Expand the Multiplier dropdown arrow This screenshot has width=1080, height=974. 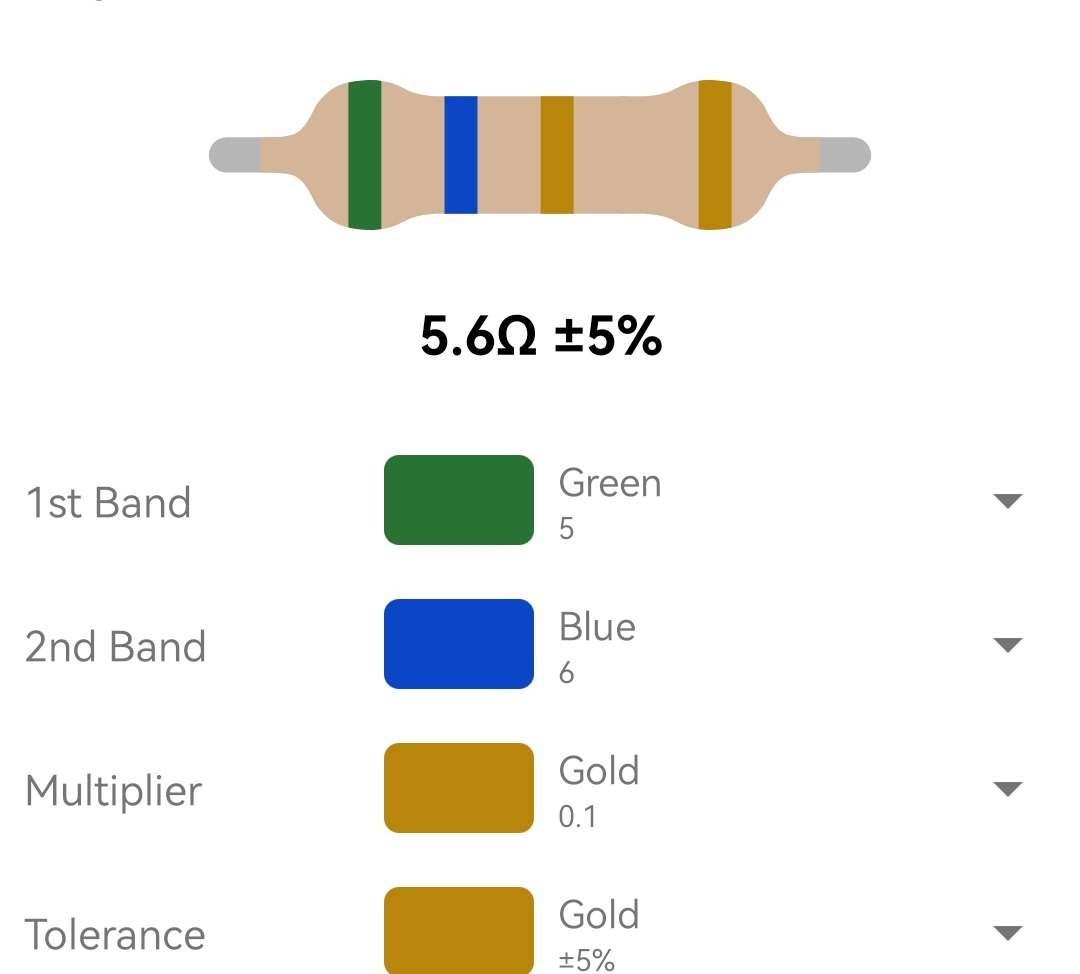(x=1008, y=789)
